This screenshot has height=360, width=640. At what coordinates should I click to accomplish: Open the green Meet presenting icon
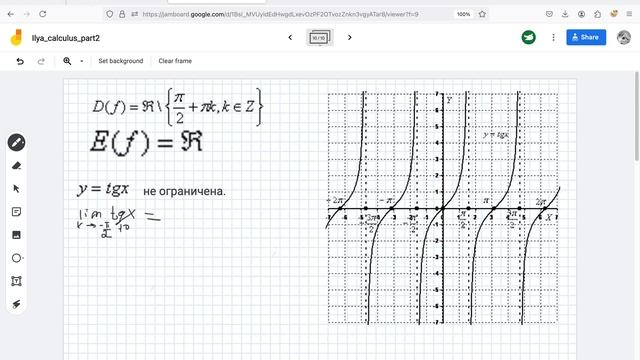(x=529, y=38)
